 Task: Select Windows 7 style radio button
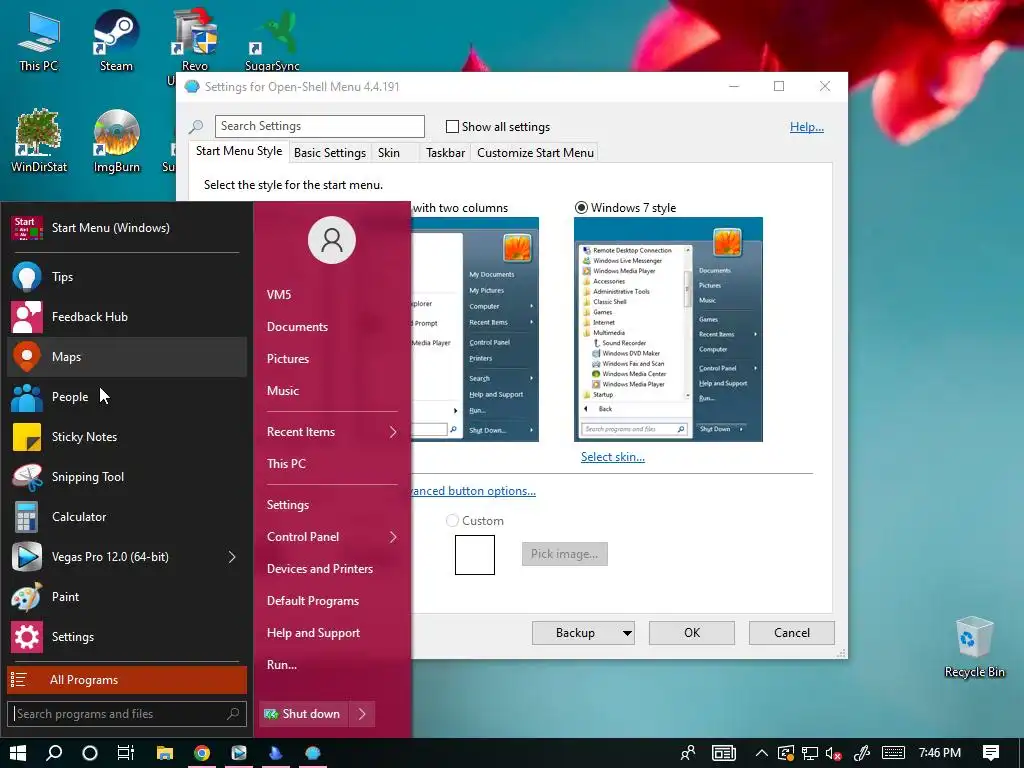(581, 208)
